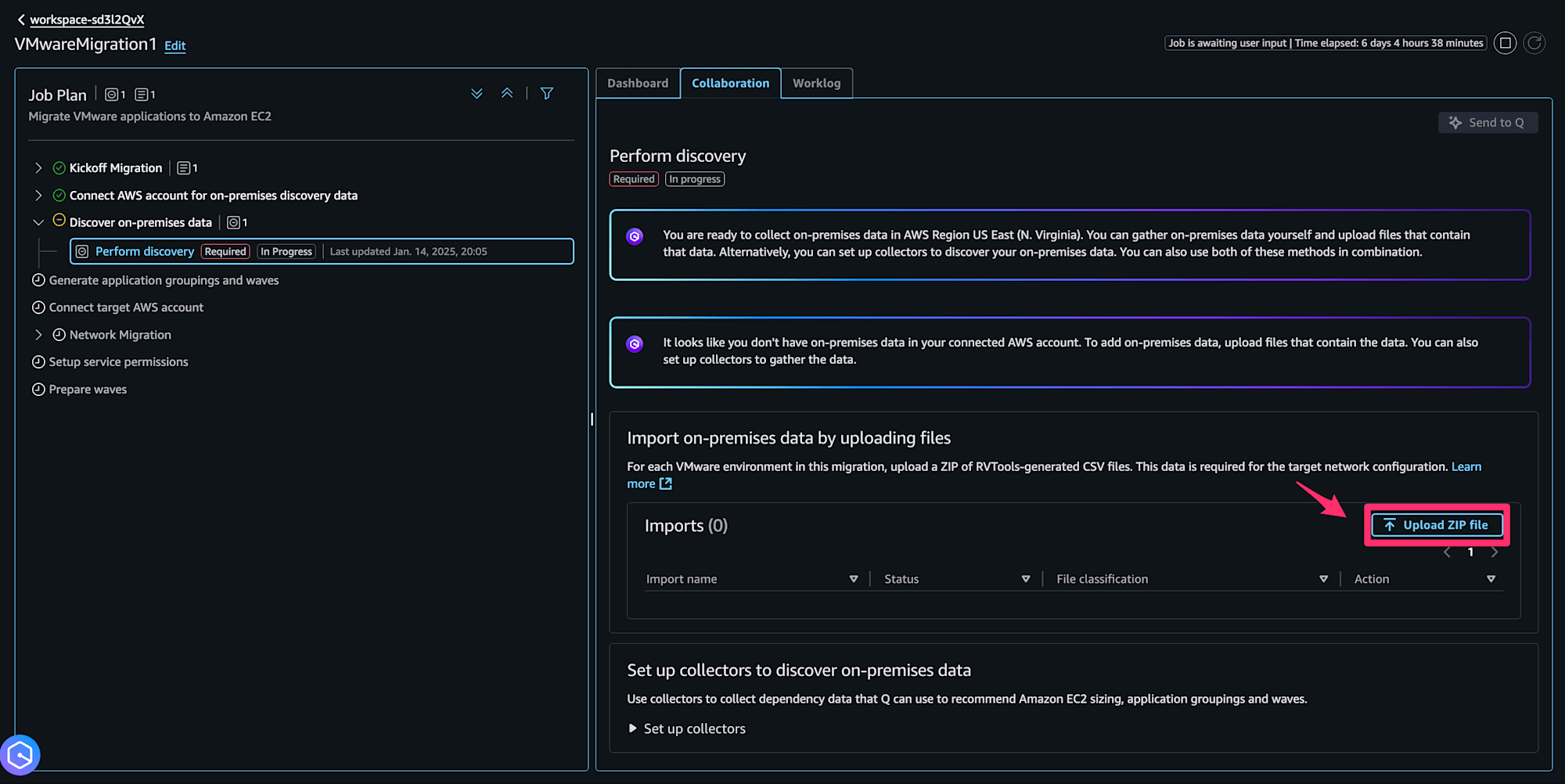The width and height of the screenshot is (1565, 784).
Task: Collapse Discover on-premises data step
Action: coord(38,223)
